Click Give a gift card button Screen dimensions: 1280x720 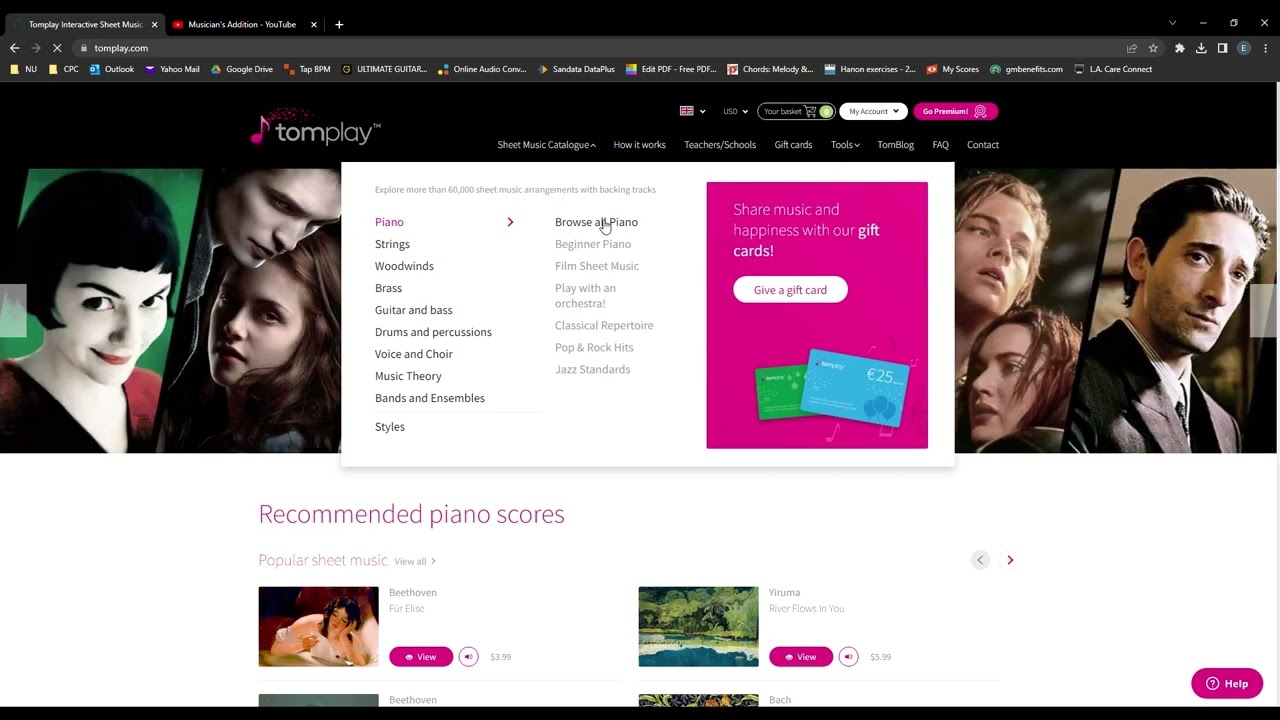(x=790, y=290)
